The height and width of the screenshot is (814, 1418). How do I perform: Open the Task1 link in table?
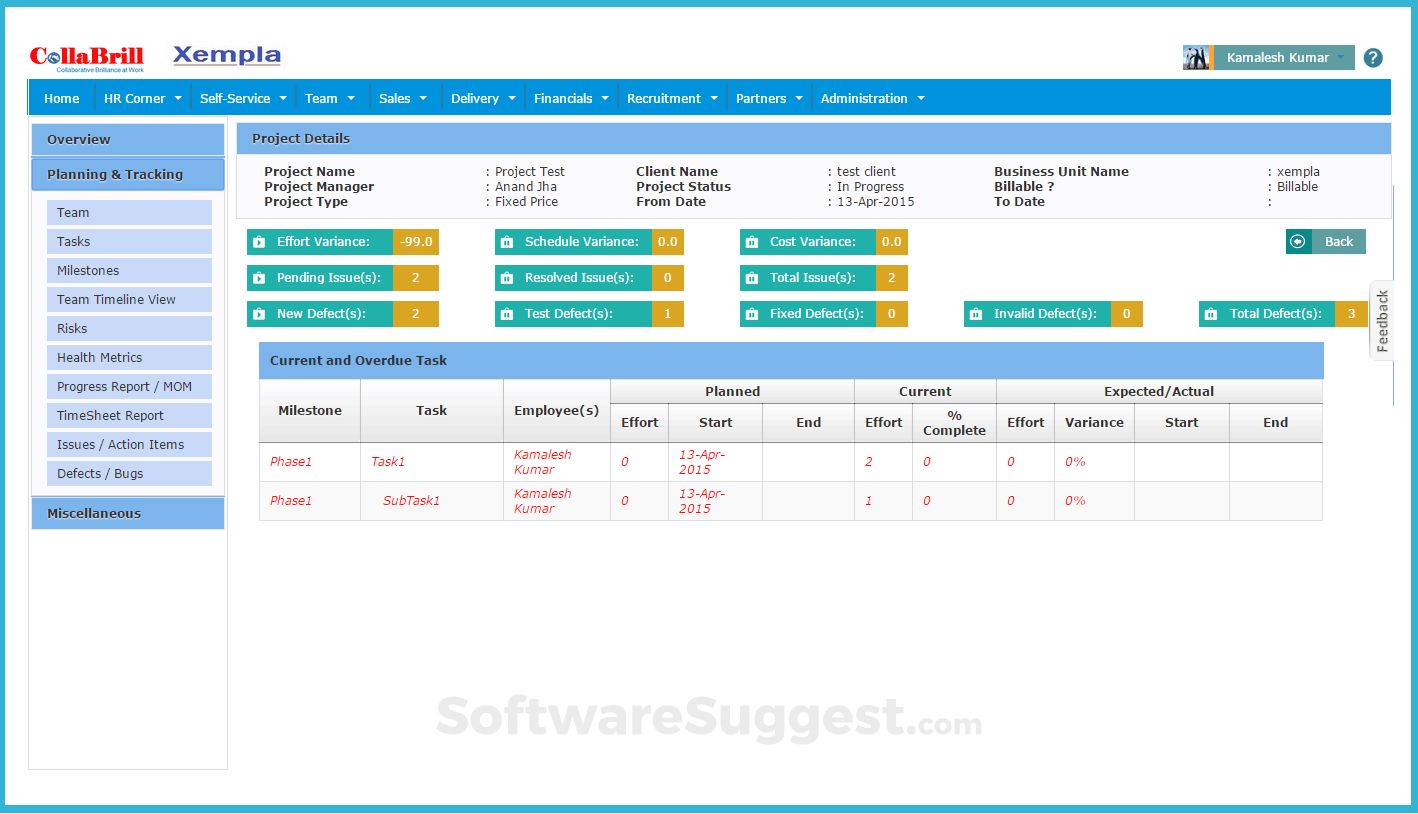(388, 462)
